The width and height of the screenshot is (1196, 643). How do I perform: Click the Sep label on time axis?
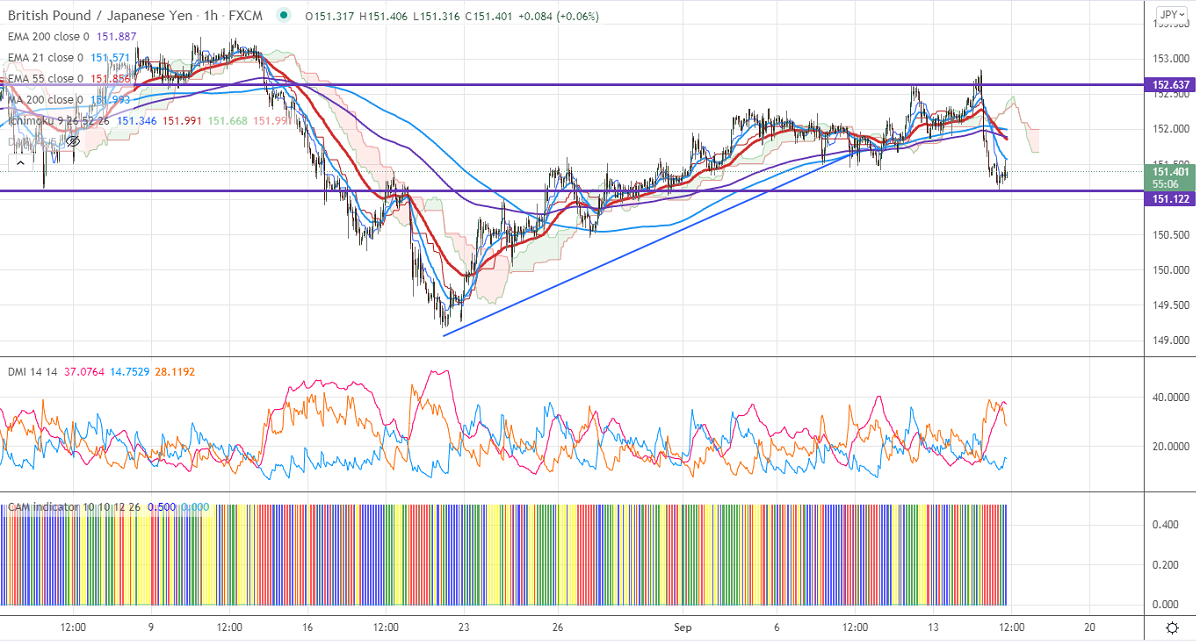click(x=683, y=628)
